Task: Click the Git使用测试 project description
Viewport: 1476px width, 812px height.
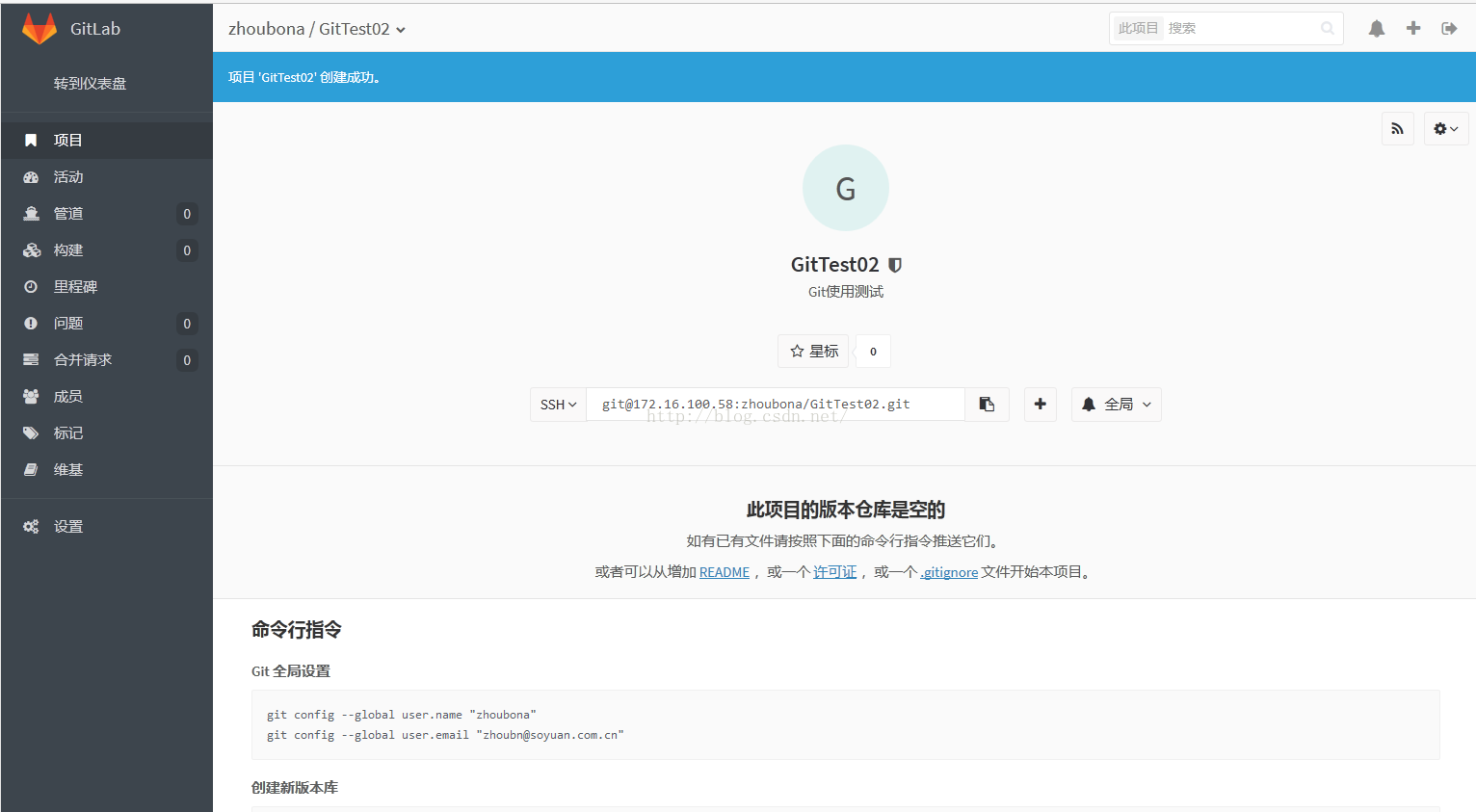Action: click(x=846, y=292)
